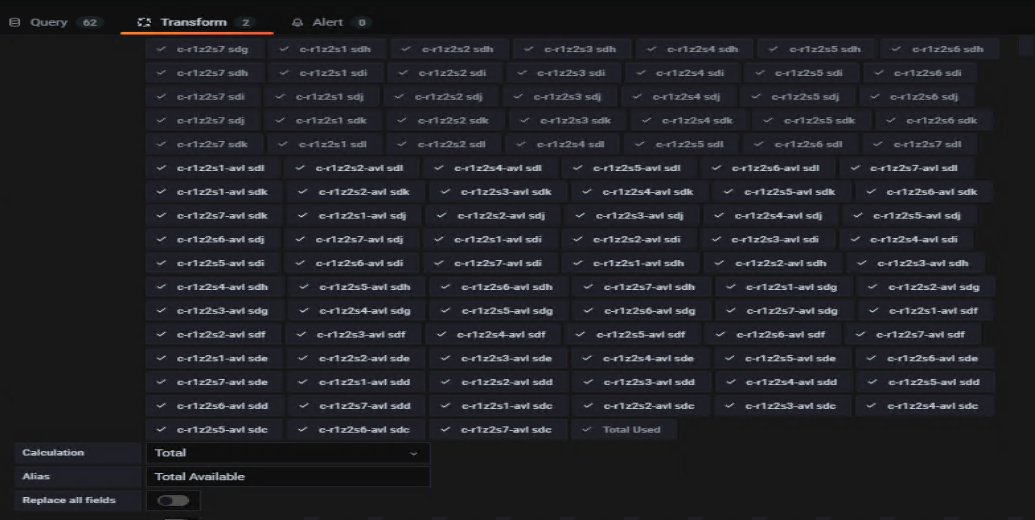Deselect the Total Used field chip
This screenshot has height=520, width=1035.
tap(624, 430)
